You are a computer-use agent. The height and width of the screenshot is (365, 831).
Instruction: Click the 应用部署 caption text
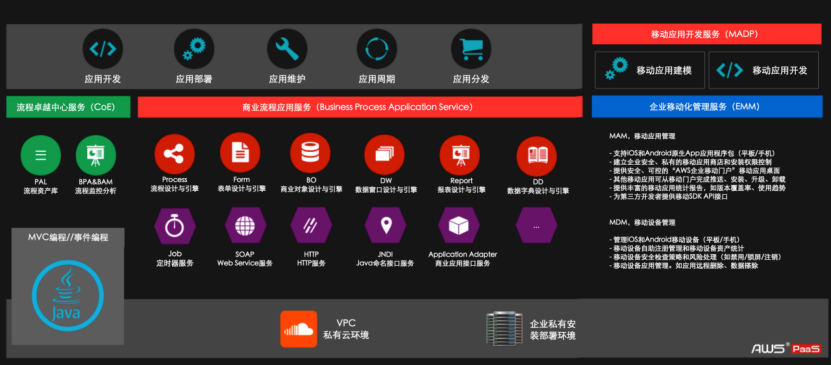(x=194, y=79)
